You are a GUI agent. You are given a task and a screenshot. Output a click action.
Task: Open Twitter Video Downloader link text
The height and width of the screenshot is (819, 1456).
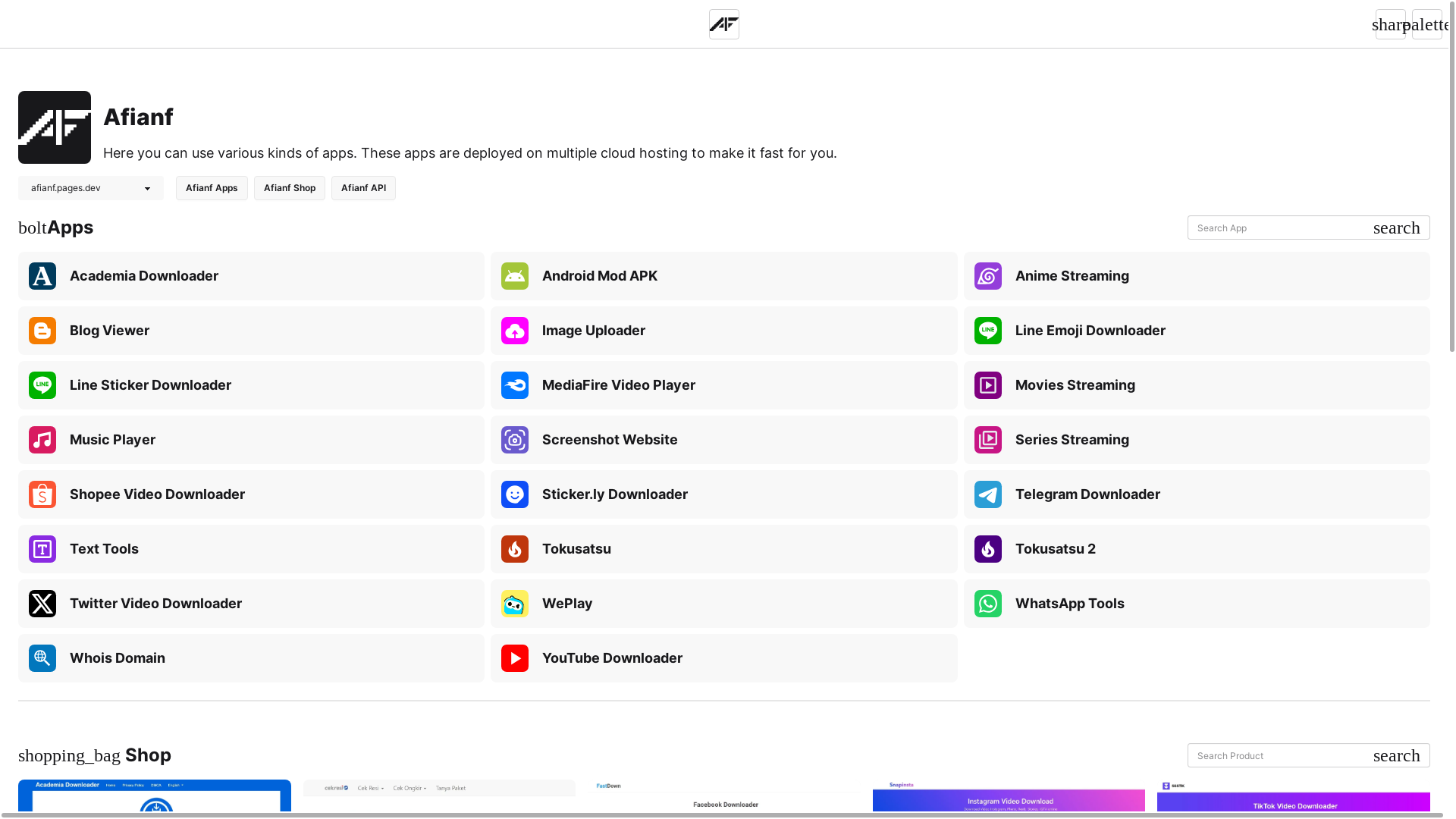tap(156, 604)
